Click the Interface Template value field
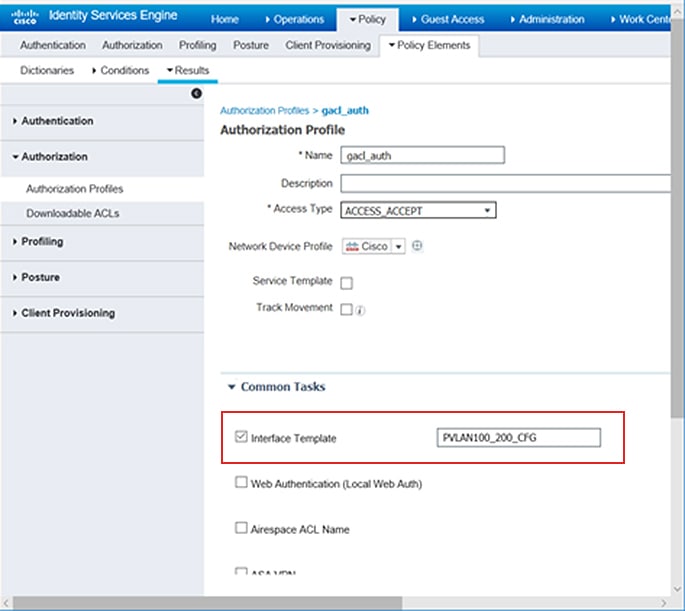Viewport: 685px width, 611px height. click(x=519, y=437)
